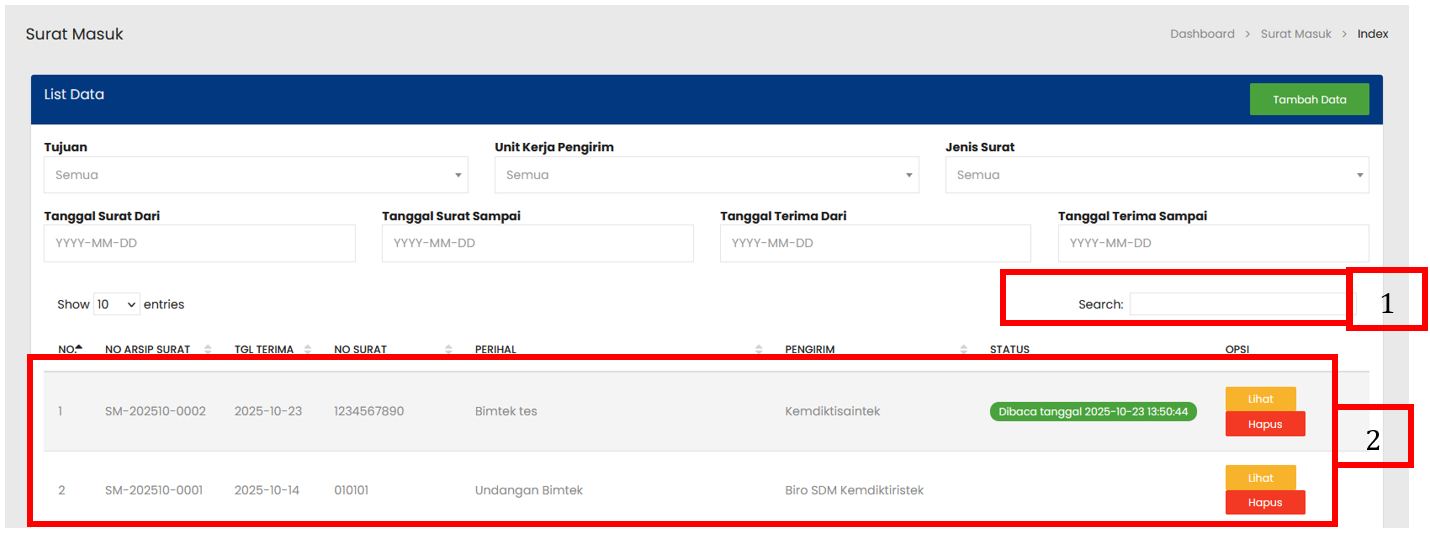Viewport: 1430px width, 536px height.
Task: Sort by No Surat column icon
Action: (x=448, y=350)
